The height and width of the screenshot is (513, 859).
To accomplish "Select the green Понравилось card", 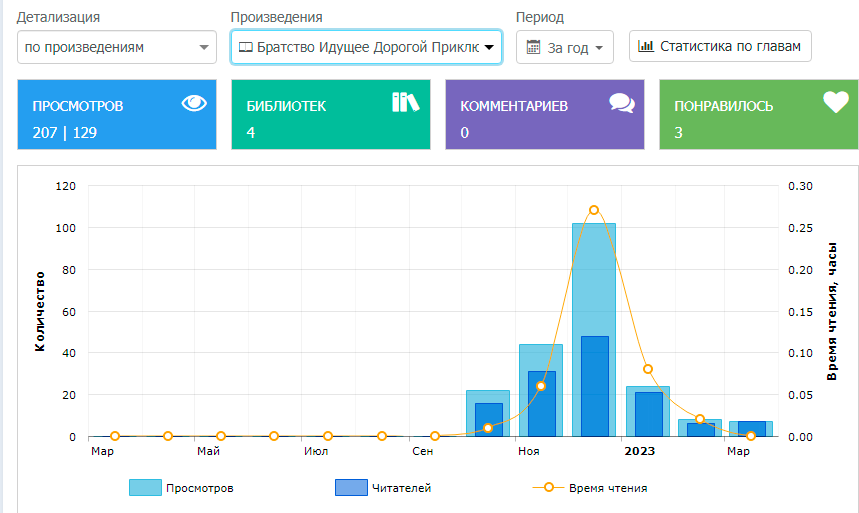I will click(x=758, y=115).
